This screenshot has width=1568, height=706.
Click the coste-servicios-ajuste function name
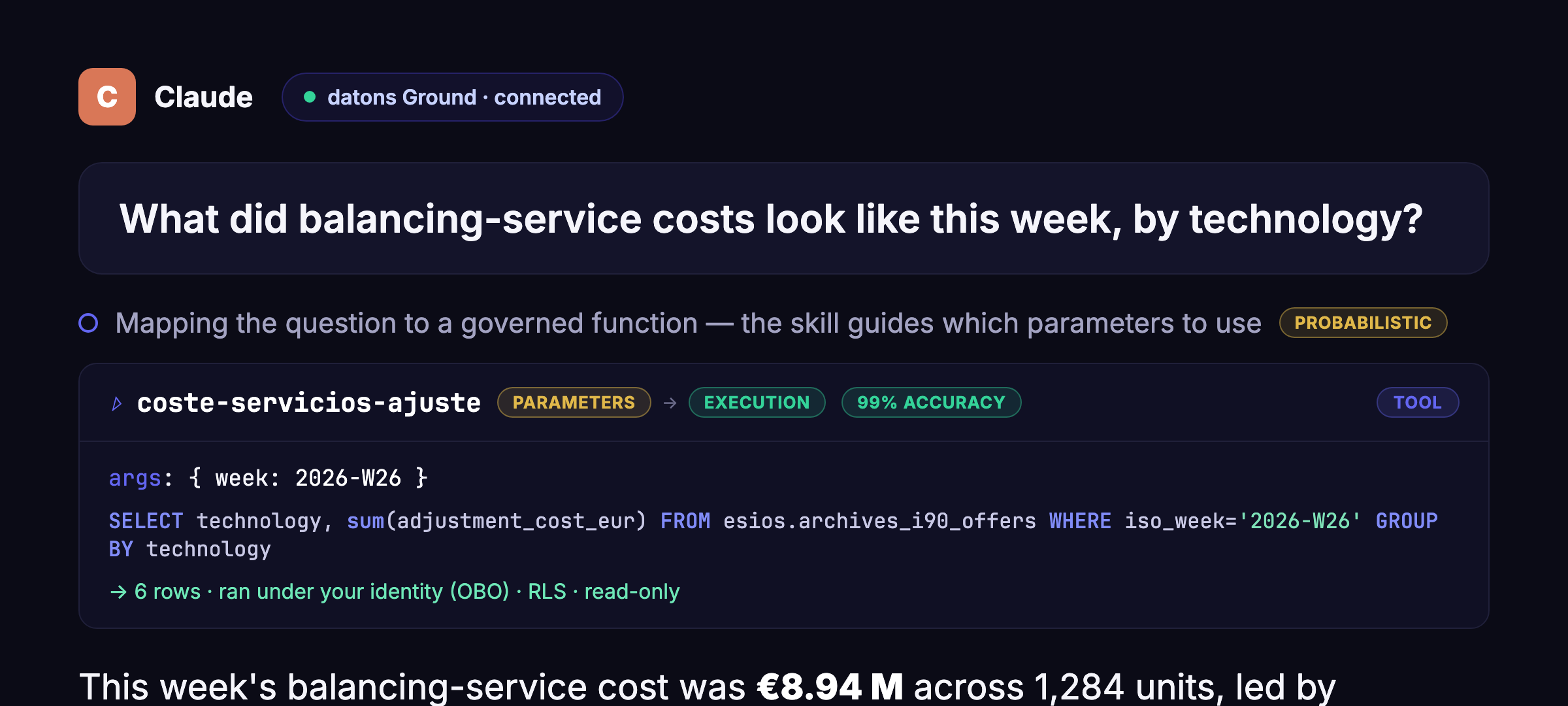click(309, 403)
